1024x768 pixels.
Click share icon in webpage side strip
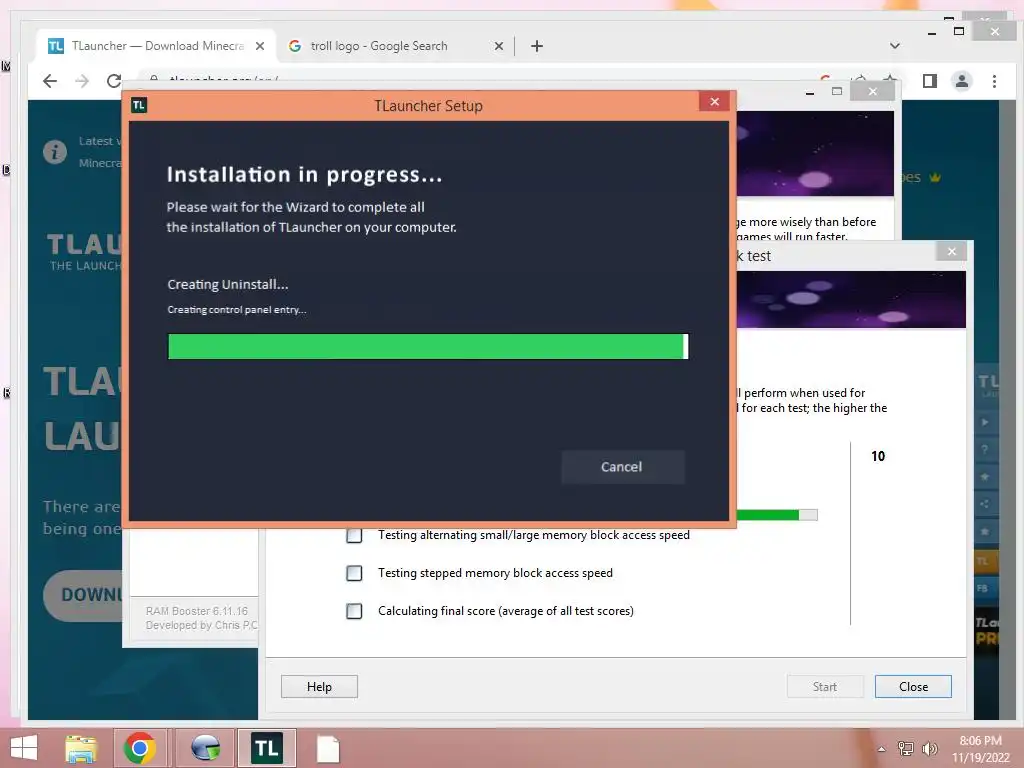(x=985, y=504)
